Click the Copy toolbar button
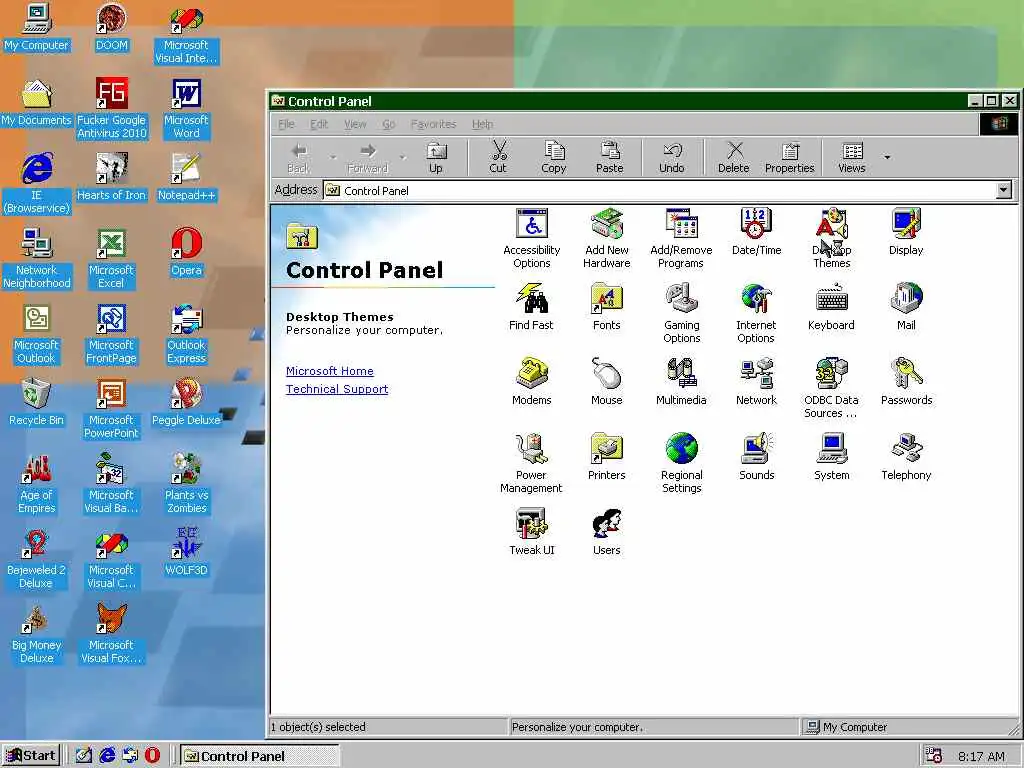Viewport: 1024px width, 768px height. [x=553, y=158]
